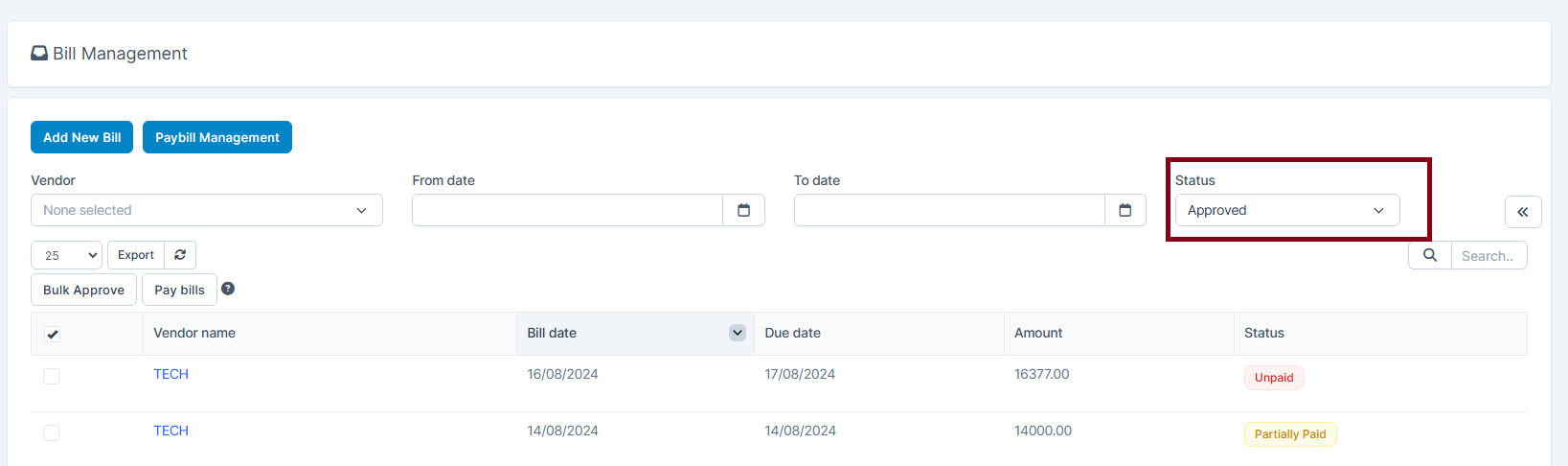
Task: Open Paybill Management
Action: (x=217, y=137)
